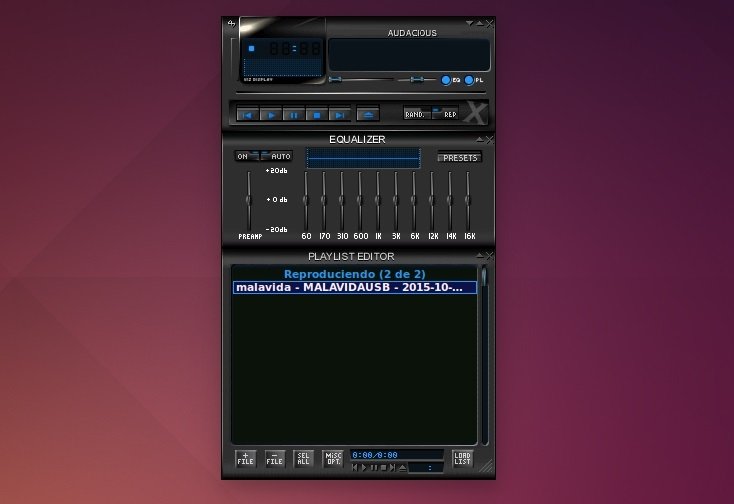Close the Playlist Editor window
The height and width of the screenshot is (504, 734).
coord(489,256)
